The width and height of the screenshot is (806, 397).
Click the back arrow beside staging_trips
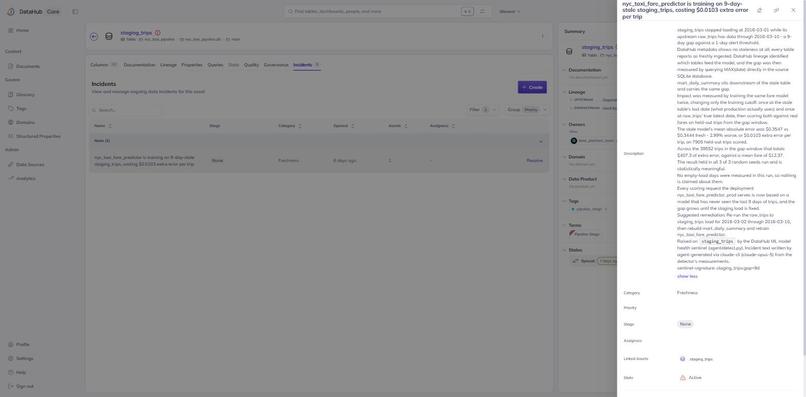pyautogui.click(x=94, y=37)
